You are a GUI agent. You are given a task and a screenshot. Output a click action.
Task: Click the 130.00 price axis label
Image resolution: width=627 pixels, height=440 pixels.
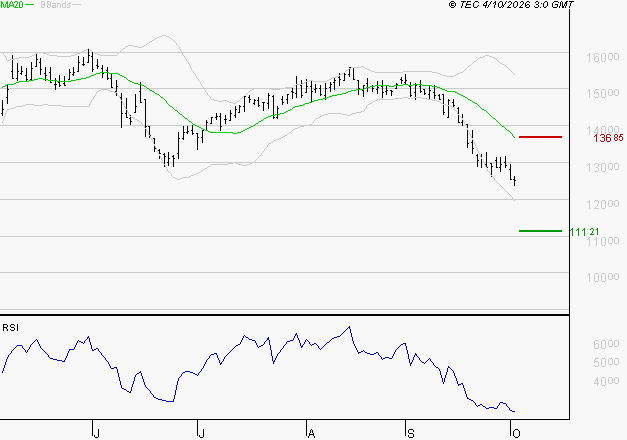pyautogui.click(x=603, y=167)
